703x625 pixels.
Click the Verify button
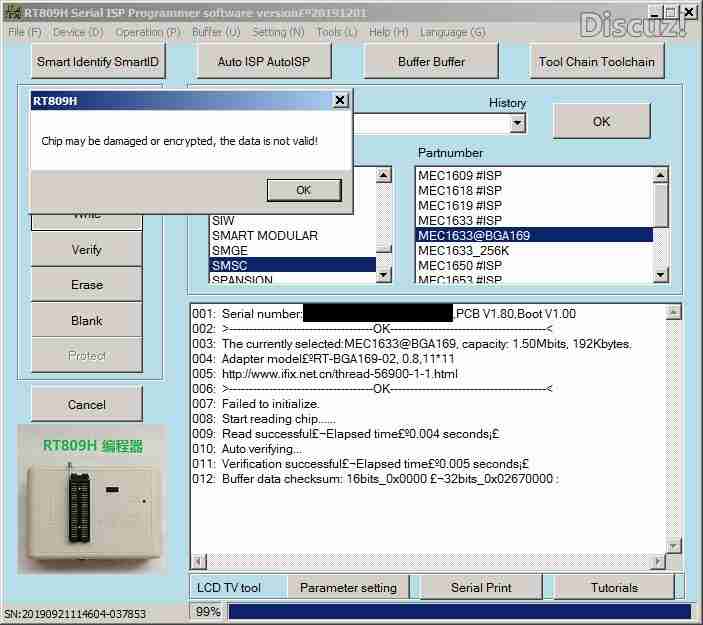tap(87, 250)
